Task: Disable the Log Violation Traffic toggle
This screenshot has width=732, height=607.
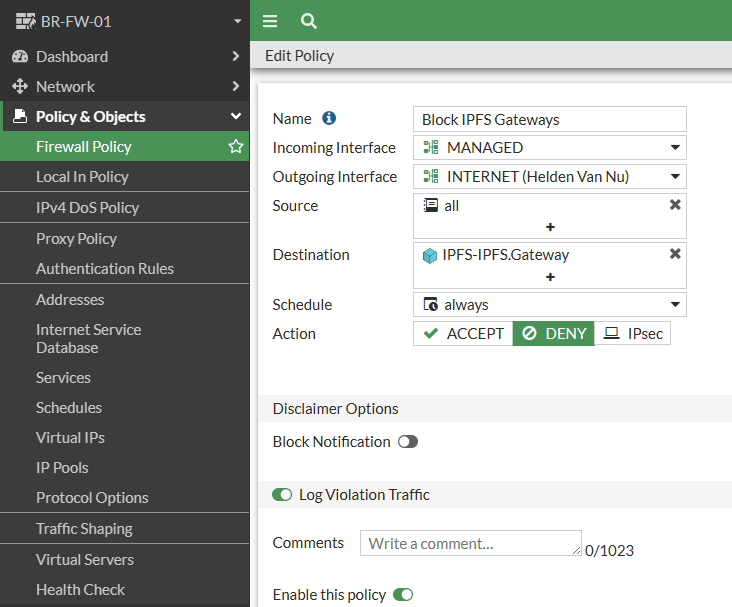Action: [282, 495]
